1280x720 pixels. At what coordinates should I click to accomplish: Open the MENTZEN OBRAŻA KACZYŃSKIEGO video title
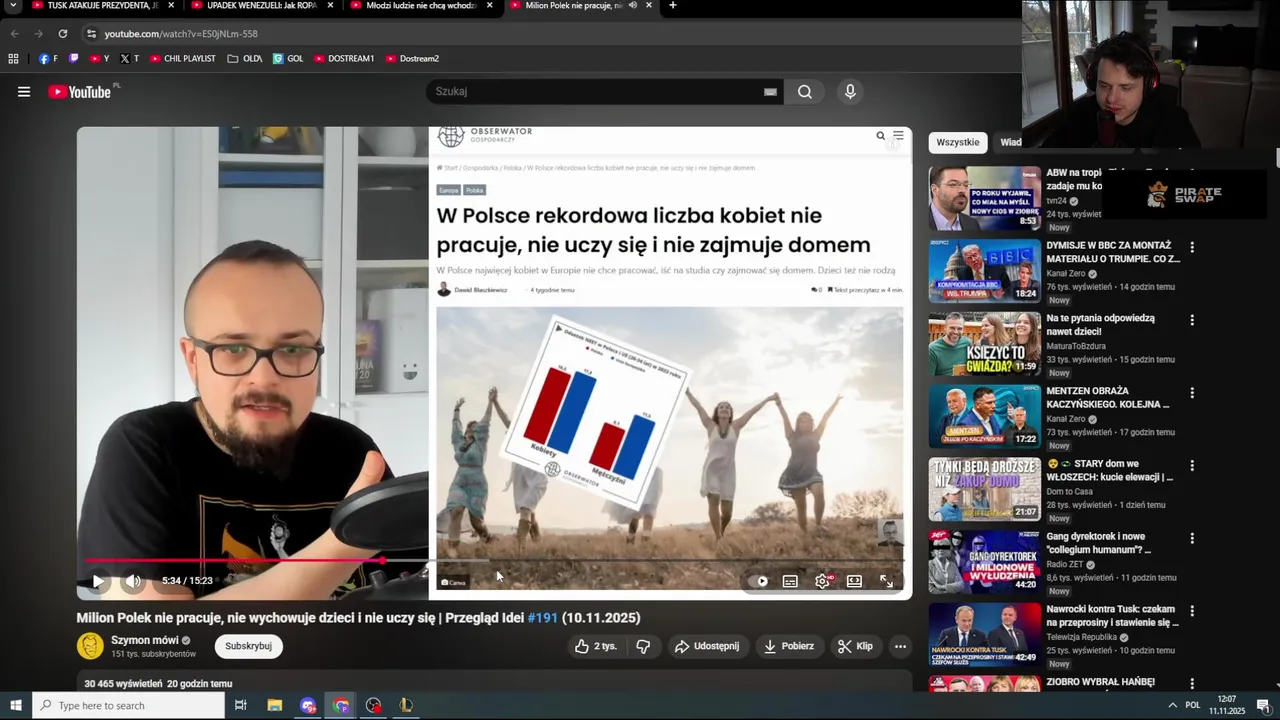1108,398
